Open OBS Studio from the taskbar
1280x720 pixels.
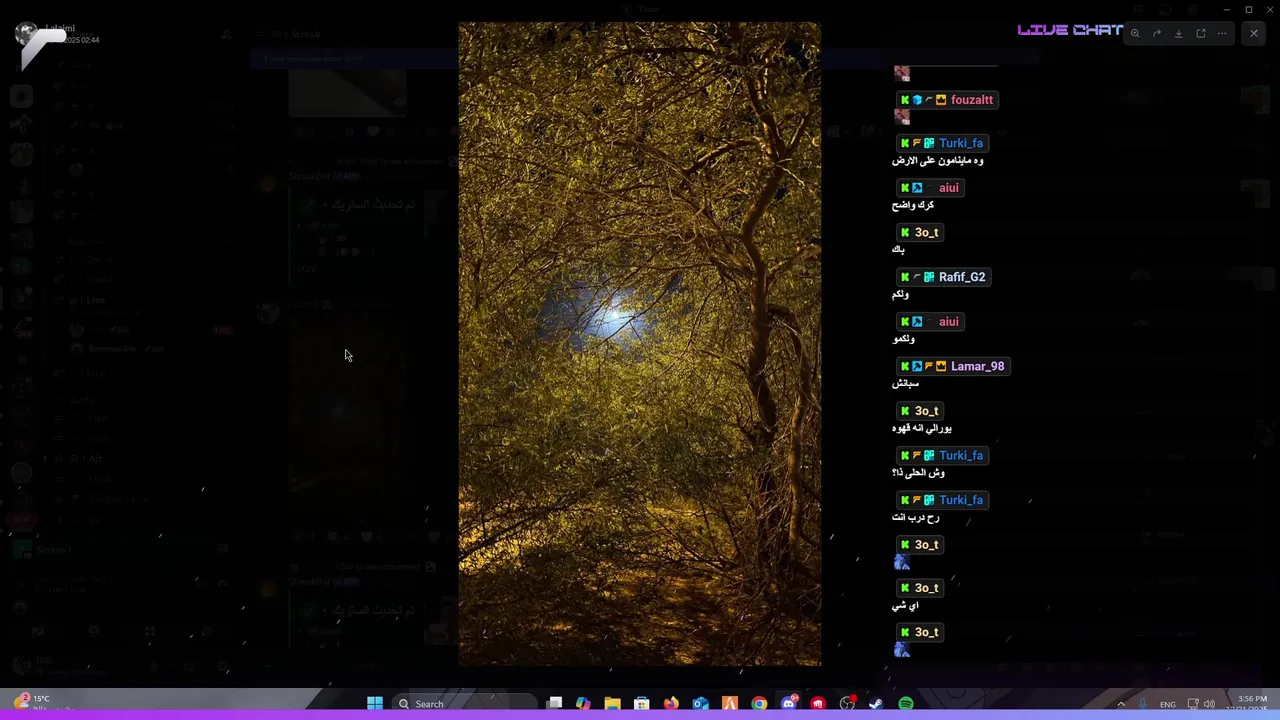point(847,704)
